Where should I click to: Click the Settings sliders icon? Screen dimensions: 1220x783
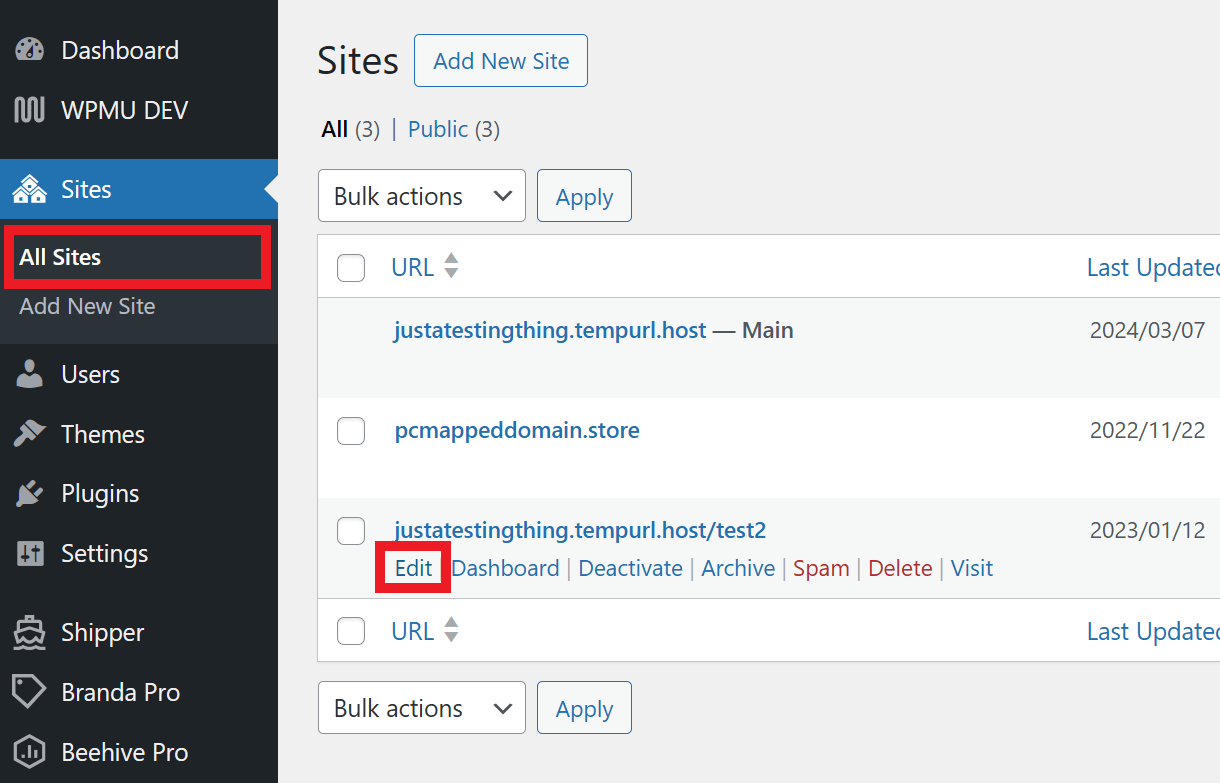coord(30,553)
